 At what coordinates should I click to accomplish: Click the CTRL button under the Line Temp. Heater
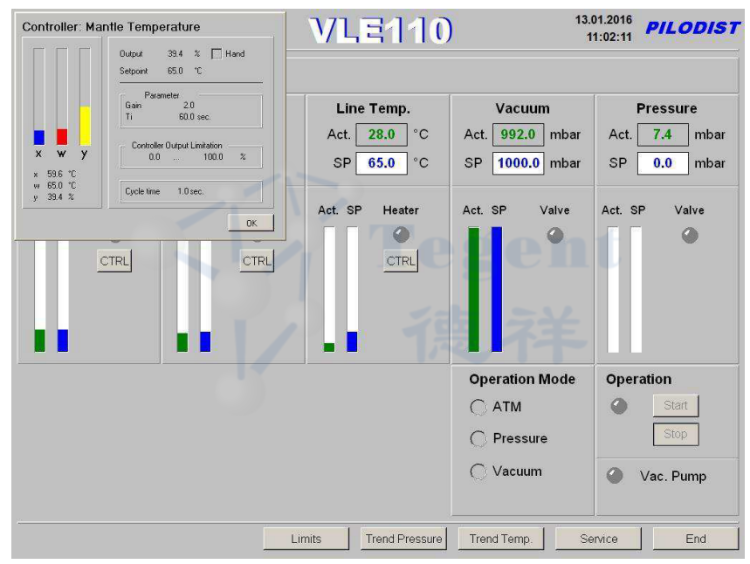[x=401, y=261]
